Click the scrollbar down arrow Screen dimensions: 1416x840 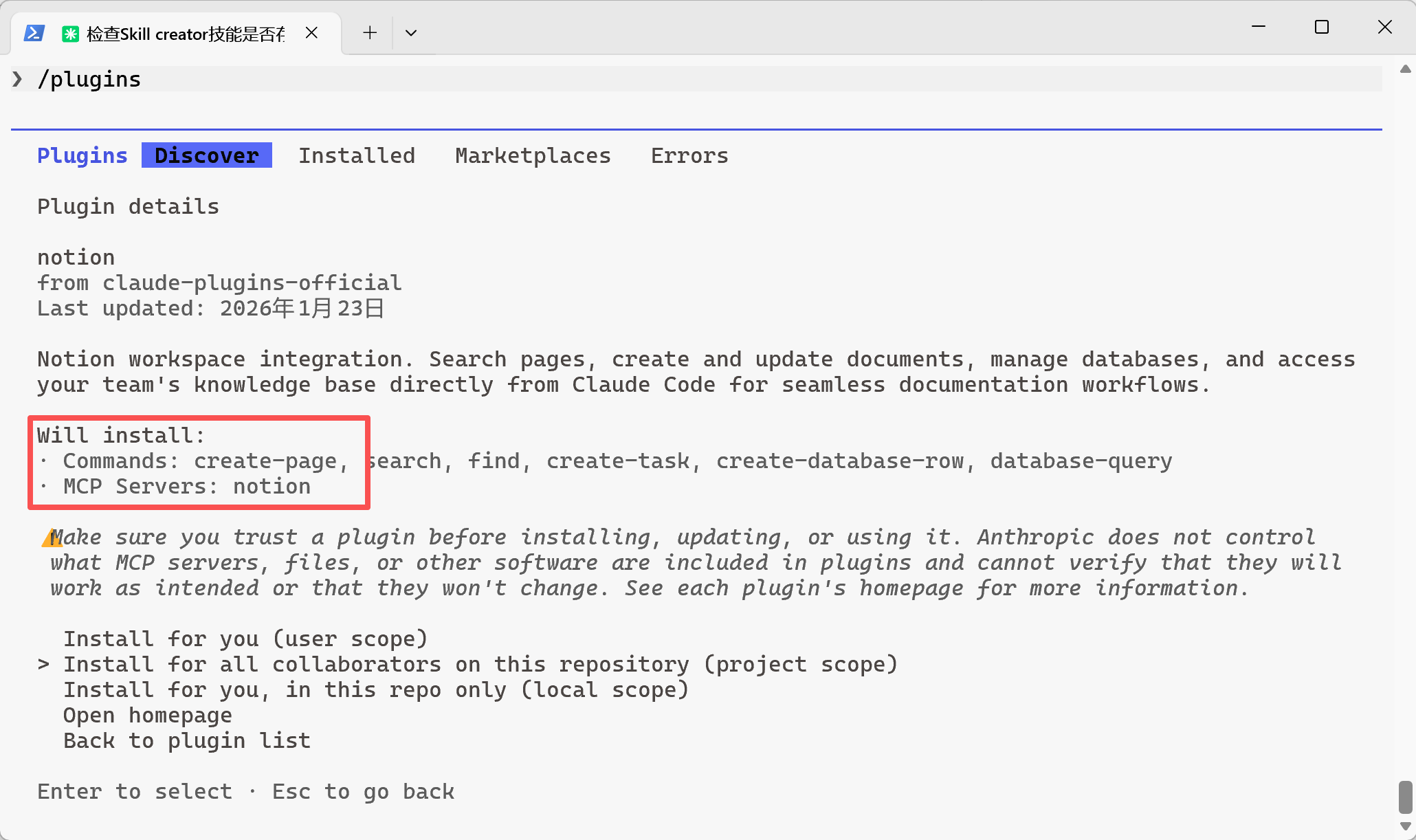click(x=1406, y=826)
